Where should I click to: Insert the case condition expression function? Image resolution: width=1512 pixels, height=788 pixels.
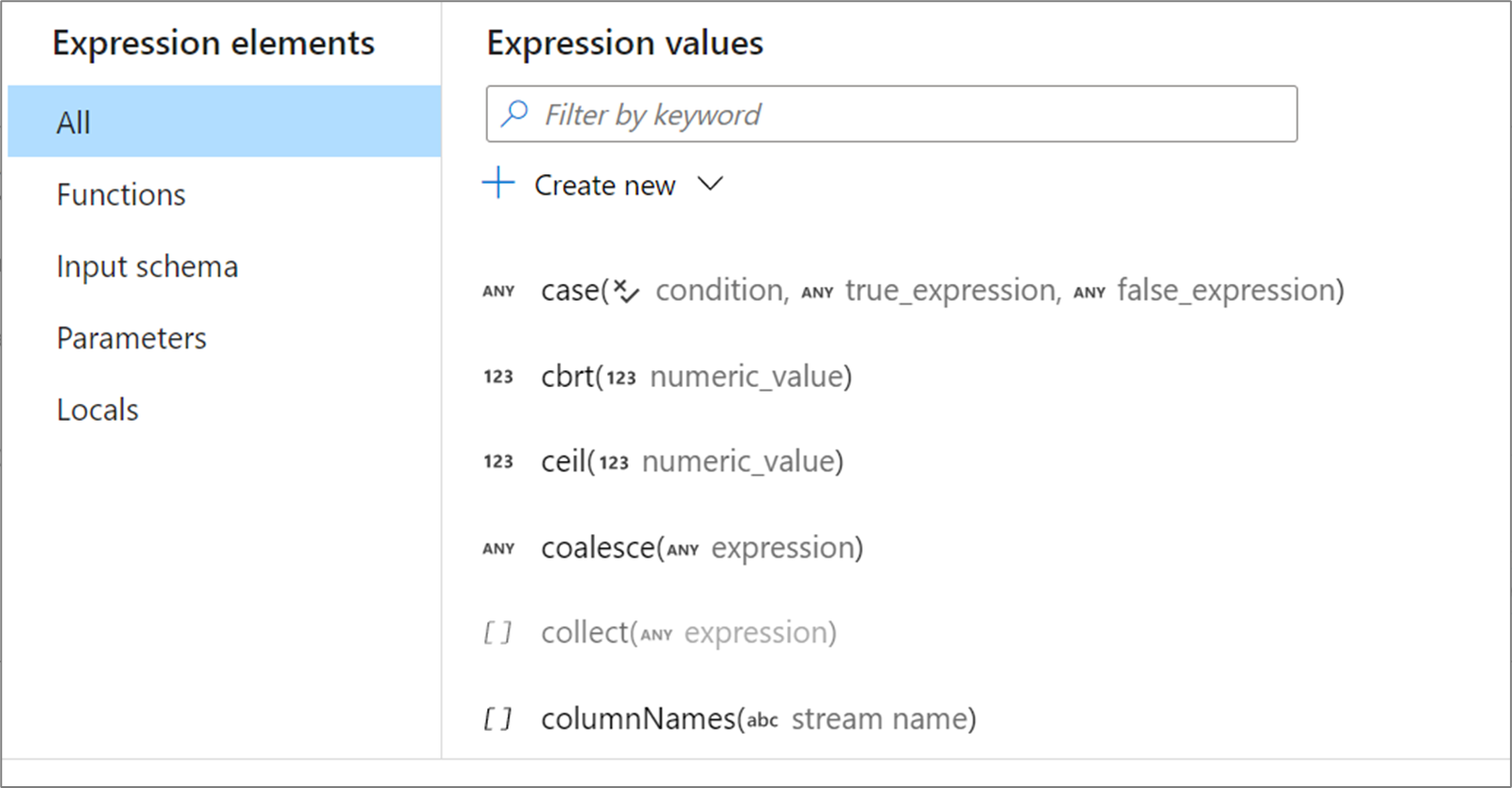941,290
